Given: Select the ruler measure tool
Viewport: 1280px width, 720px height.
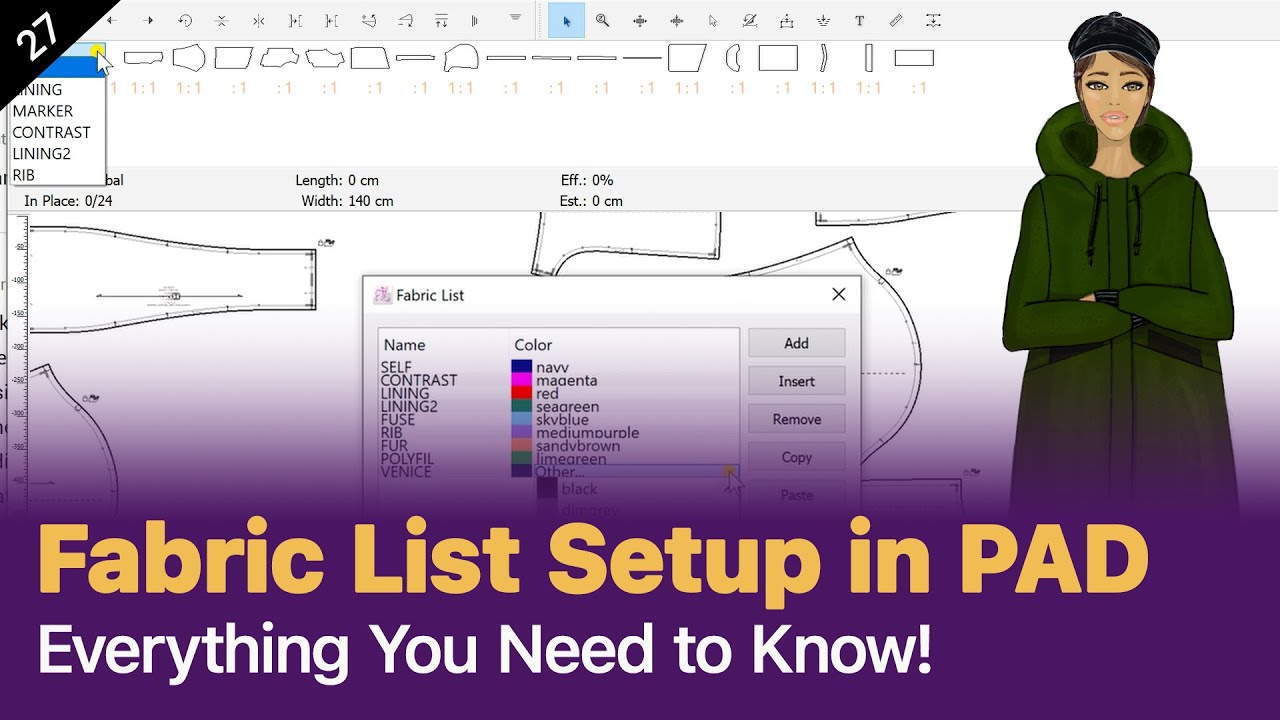Looking at the screenshot, I should click(896, 20).
